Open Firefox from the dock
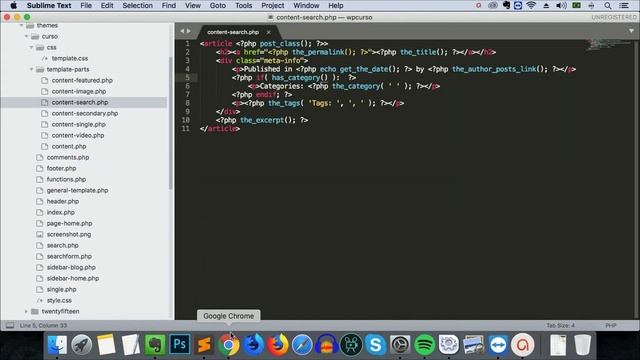 point(278,344)
